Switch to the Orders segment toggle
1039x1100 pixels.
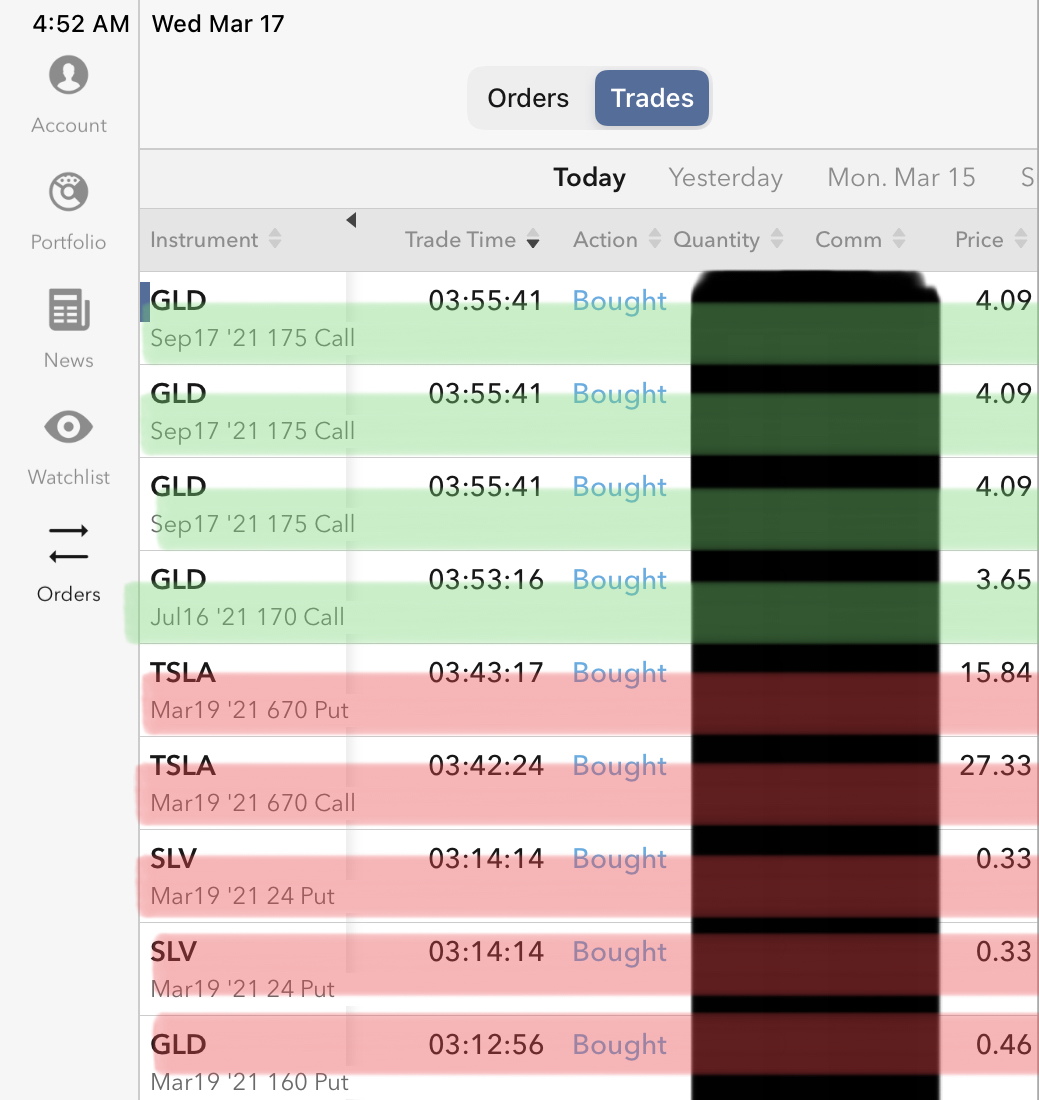(x=528, y=98)
